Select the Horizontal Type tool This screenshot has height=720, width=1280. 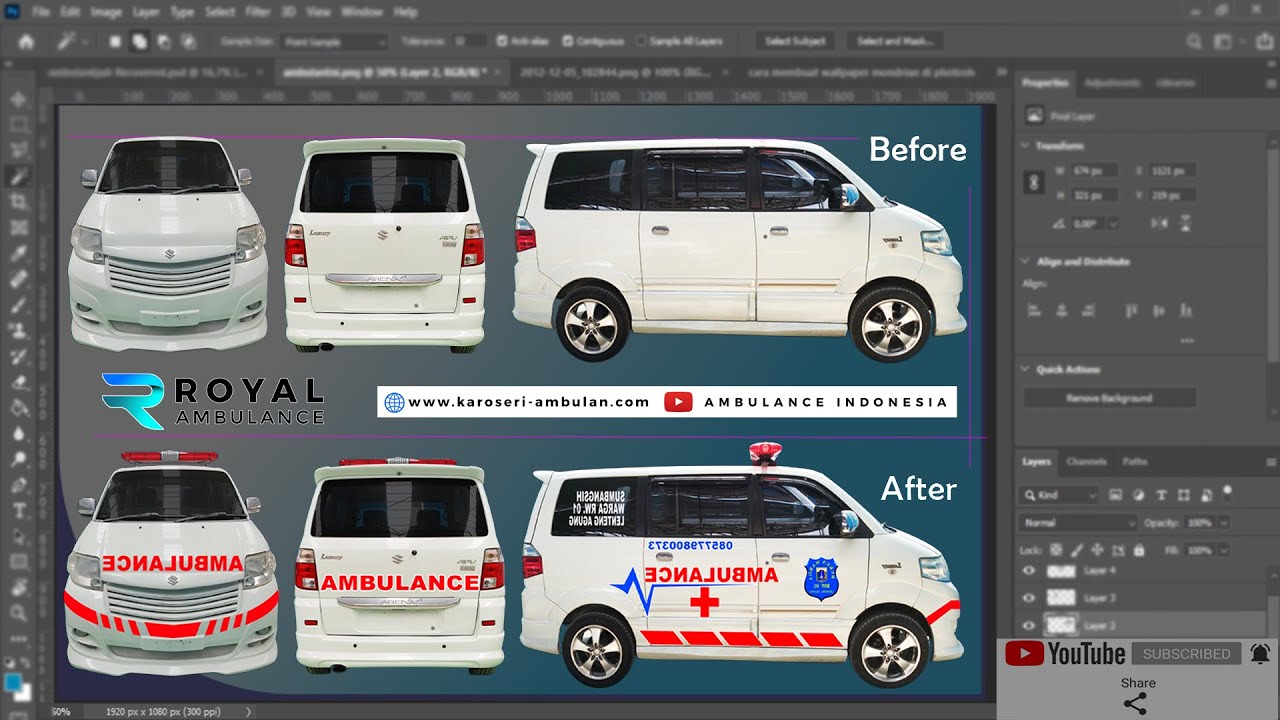coord(18,511)
